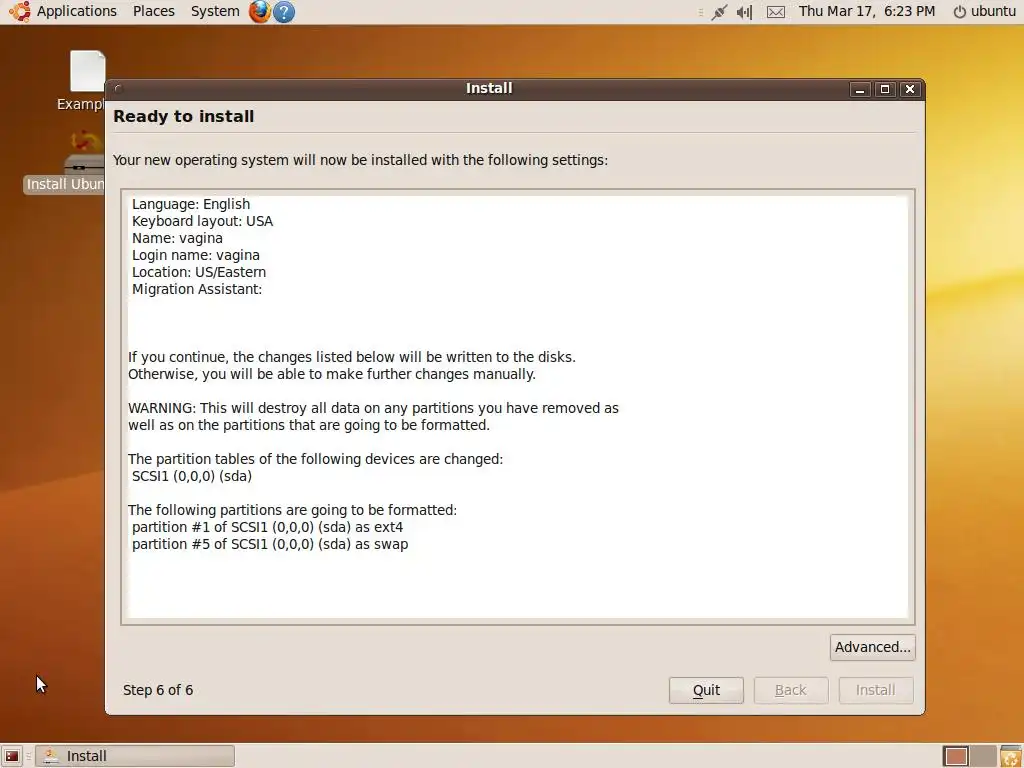The image size is (1024, 768).
Task: Click the Install window menu icon
Action: 118,89
